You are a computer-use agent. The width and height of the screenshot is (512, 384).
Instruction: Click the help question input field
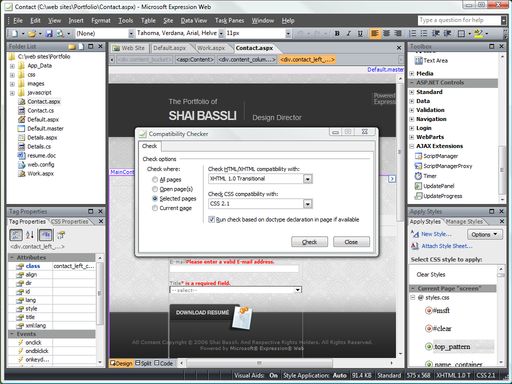point(459,20)
